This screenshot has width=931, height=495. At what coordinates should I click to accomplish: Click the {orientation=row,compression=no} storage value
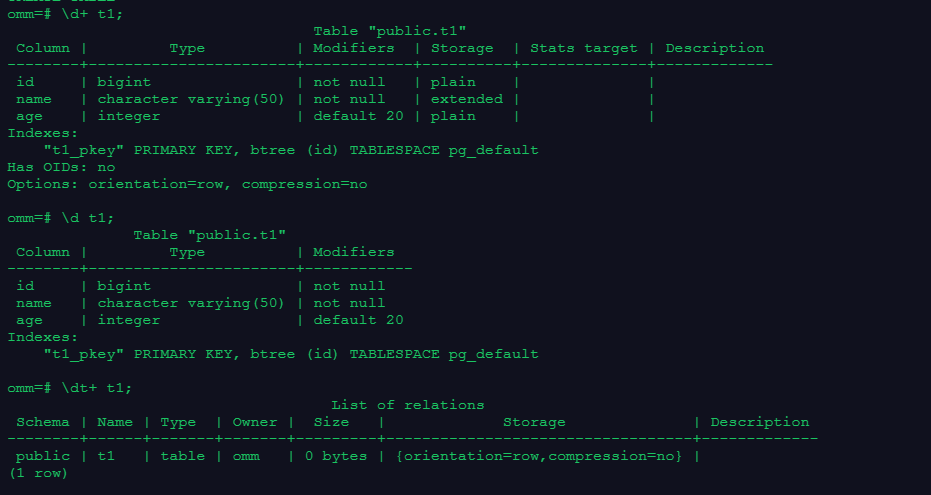point(539,456)
